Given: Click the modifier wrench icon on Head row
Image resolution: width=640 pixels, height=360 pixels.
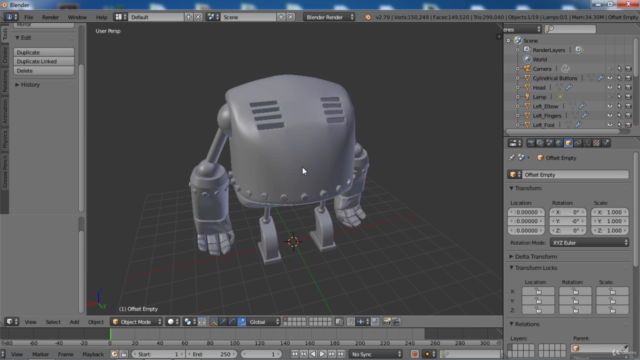Looking at the screenshot, I should click(569, 87).
